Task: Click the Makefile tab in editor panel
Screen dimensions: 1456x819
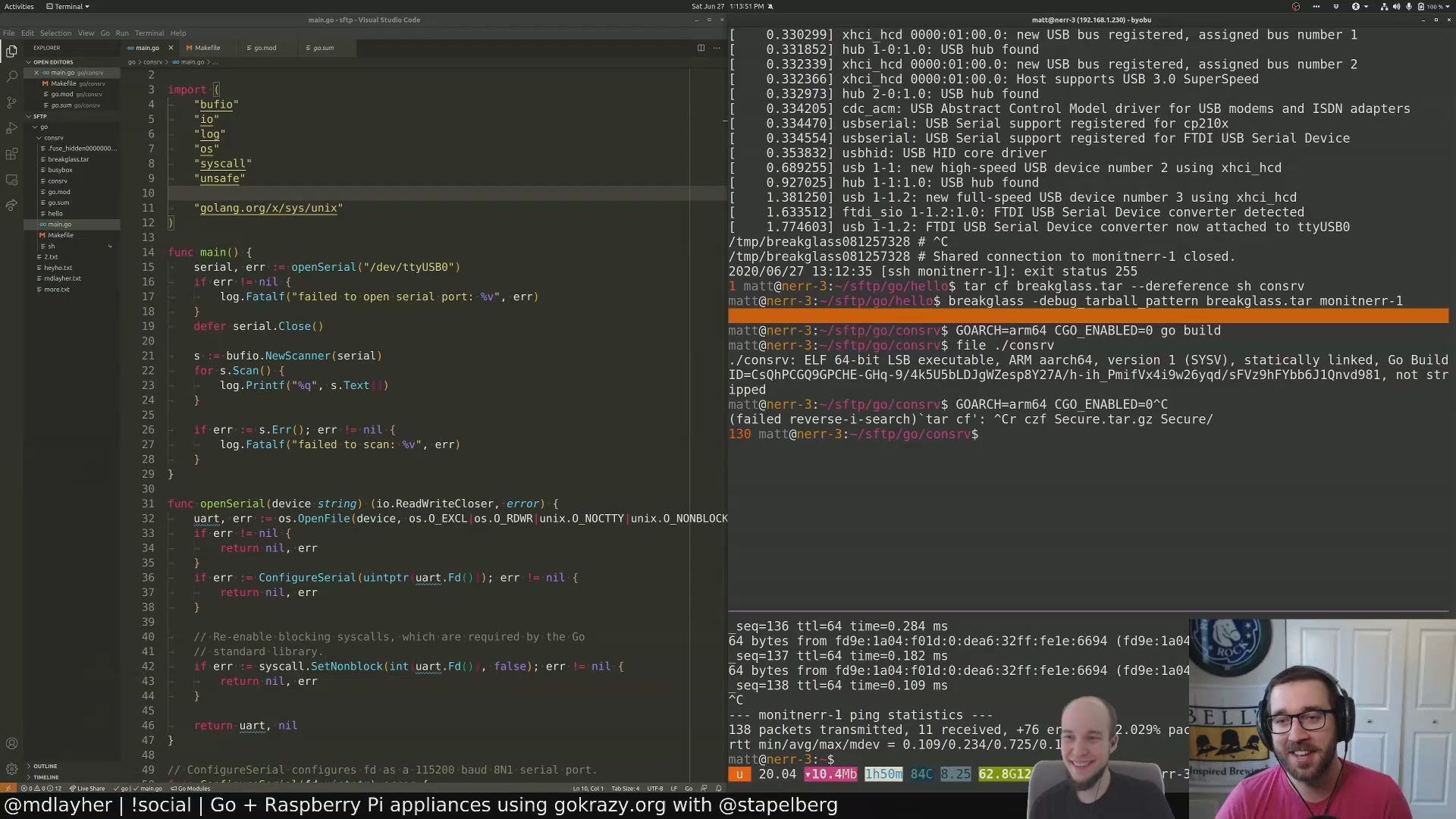Action: [205, 47]
